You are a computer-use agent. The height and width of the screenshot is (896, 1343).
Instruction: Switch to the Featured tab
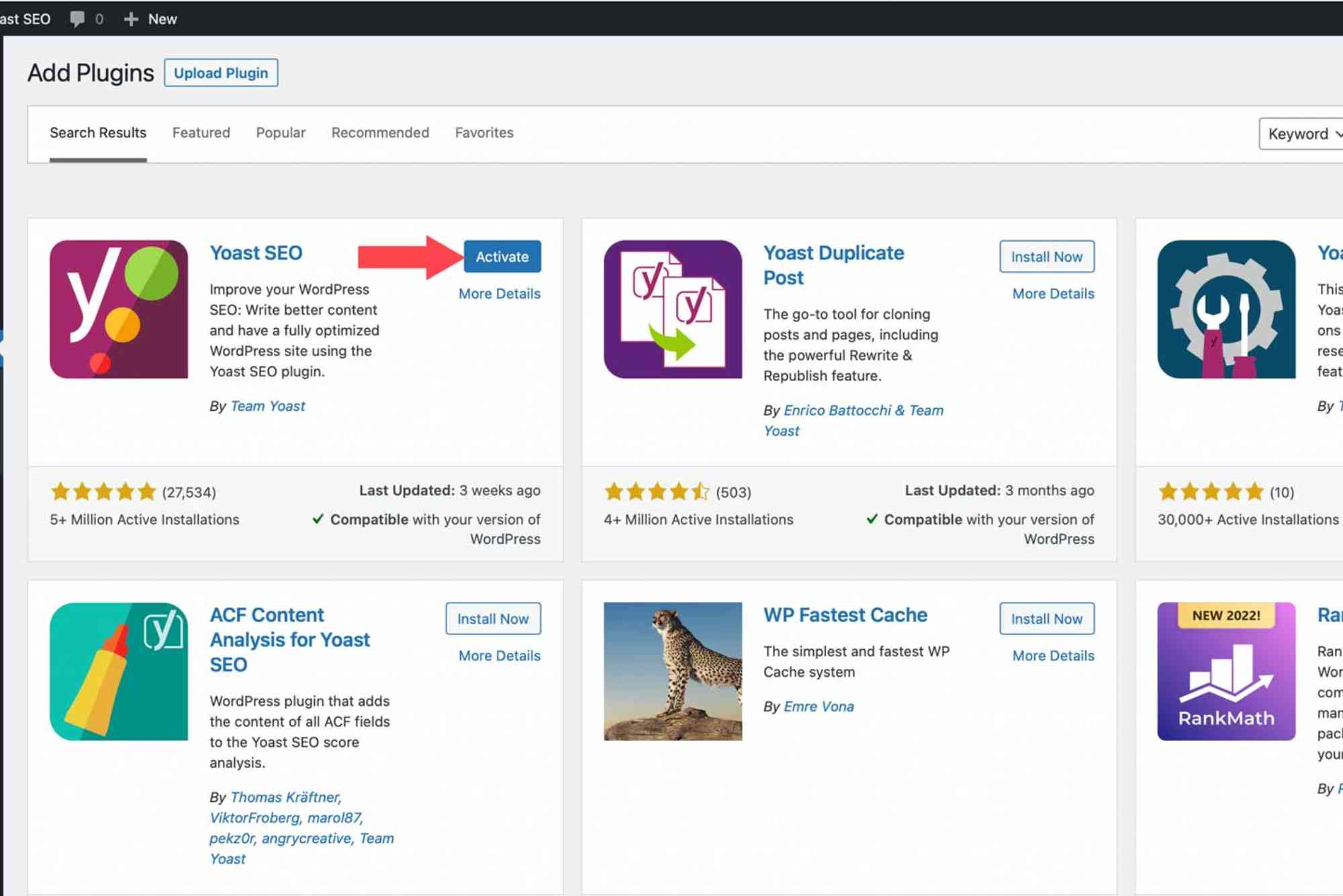[201, 132]
